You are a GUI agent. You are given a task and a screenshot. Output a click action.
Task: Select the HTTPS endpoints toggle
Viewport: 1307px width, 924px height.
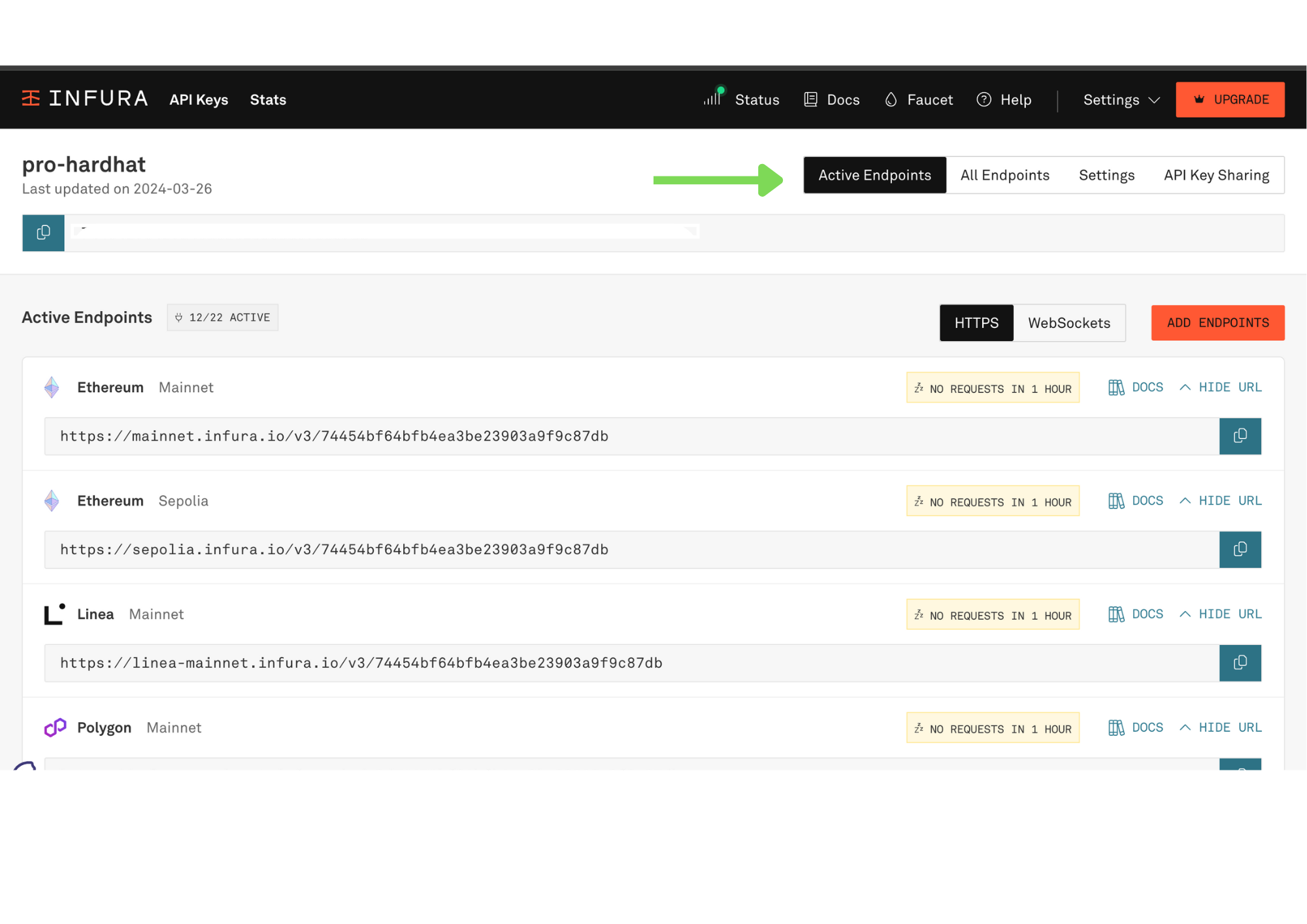pos(976,323)
